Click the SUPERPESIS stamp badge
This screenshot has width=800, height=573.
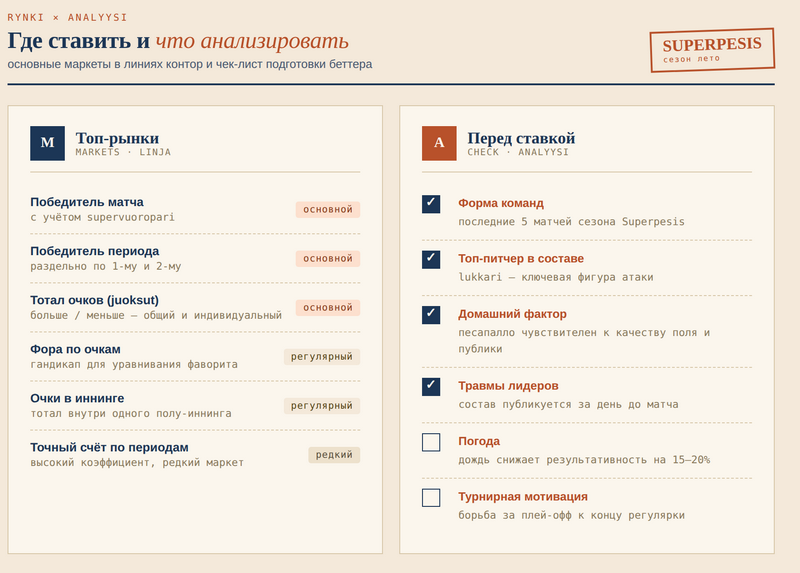(x=712, y=50)
